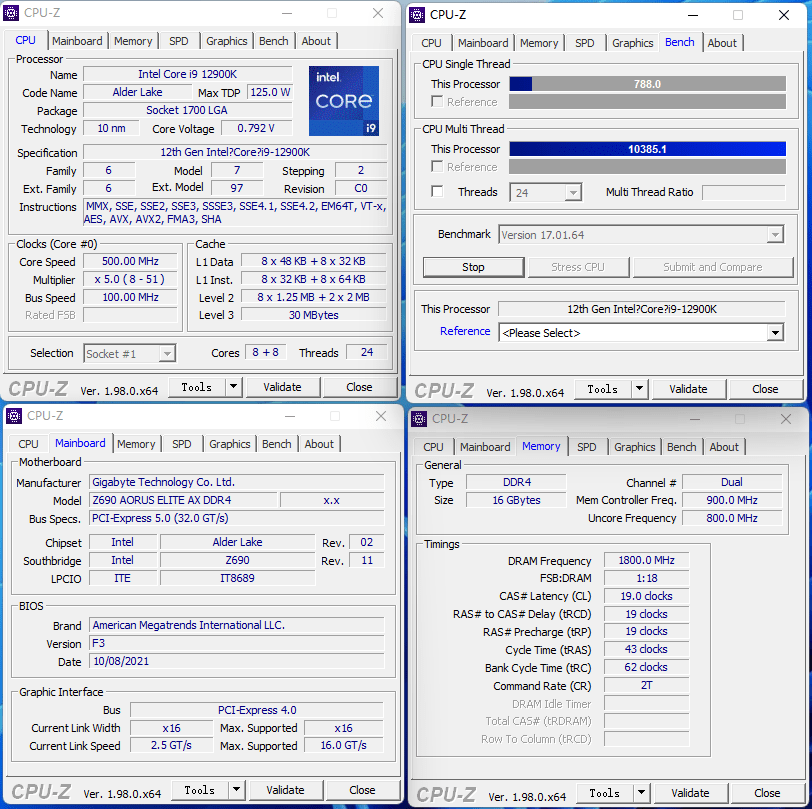
Task: Click the CPU-Z app icon in Memory window title bar
Action: pos(419,418)
